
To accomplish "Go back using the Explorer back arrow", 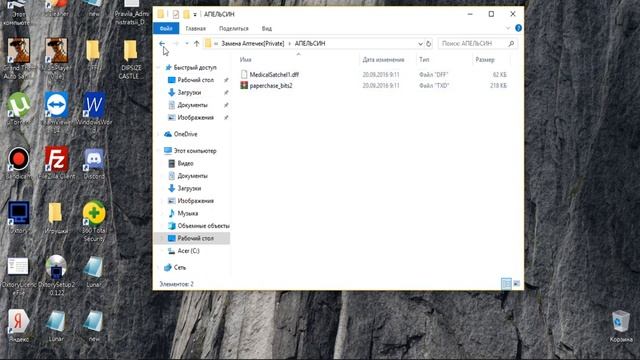I will pyautogui.click(x=162, y=43).
